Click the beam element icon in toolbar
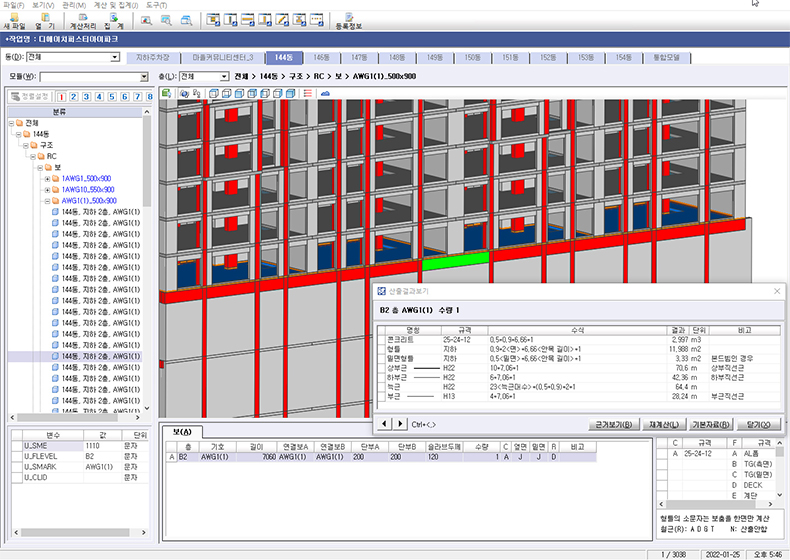The image size is (790, 560). tap(247, 20)
